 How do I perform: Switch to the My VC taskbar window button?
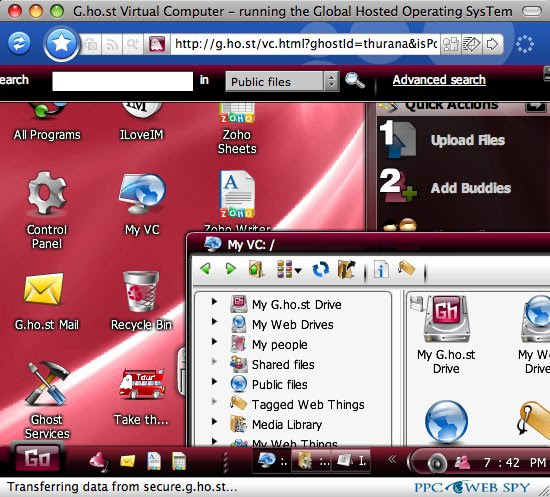pos(272,461)
